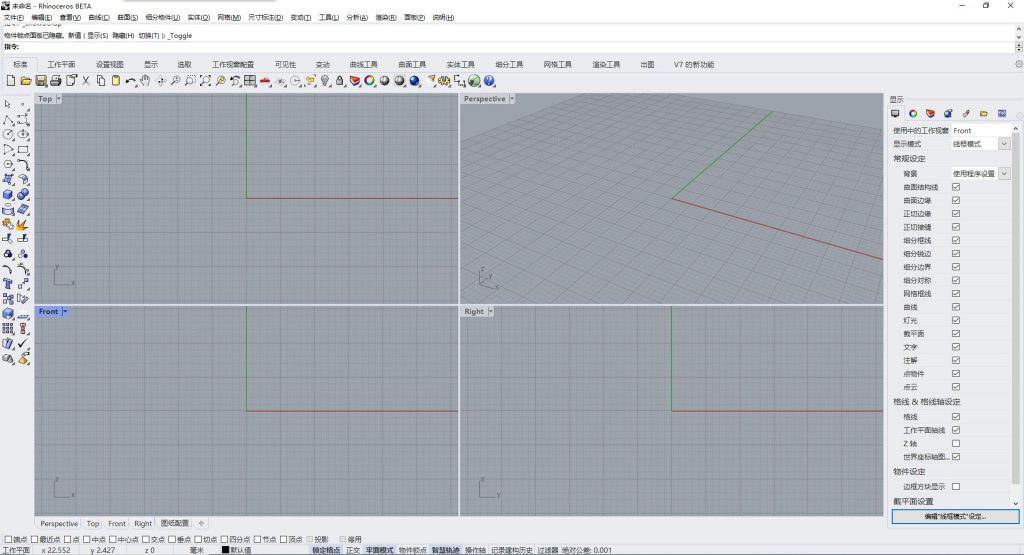Toggle 智慧轨迹 in the status bar
Image resolution: width=1024 pixels, height=555 pixels.
pos(445,550)
